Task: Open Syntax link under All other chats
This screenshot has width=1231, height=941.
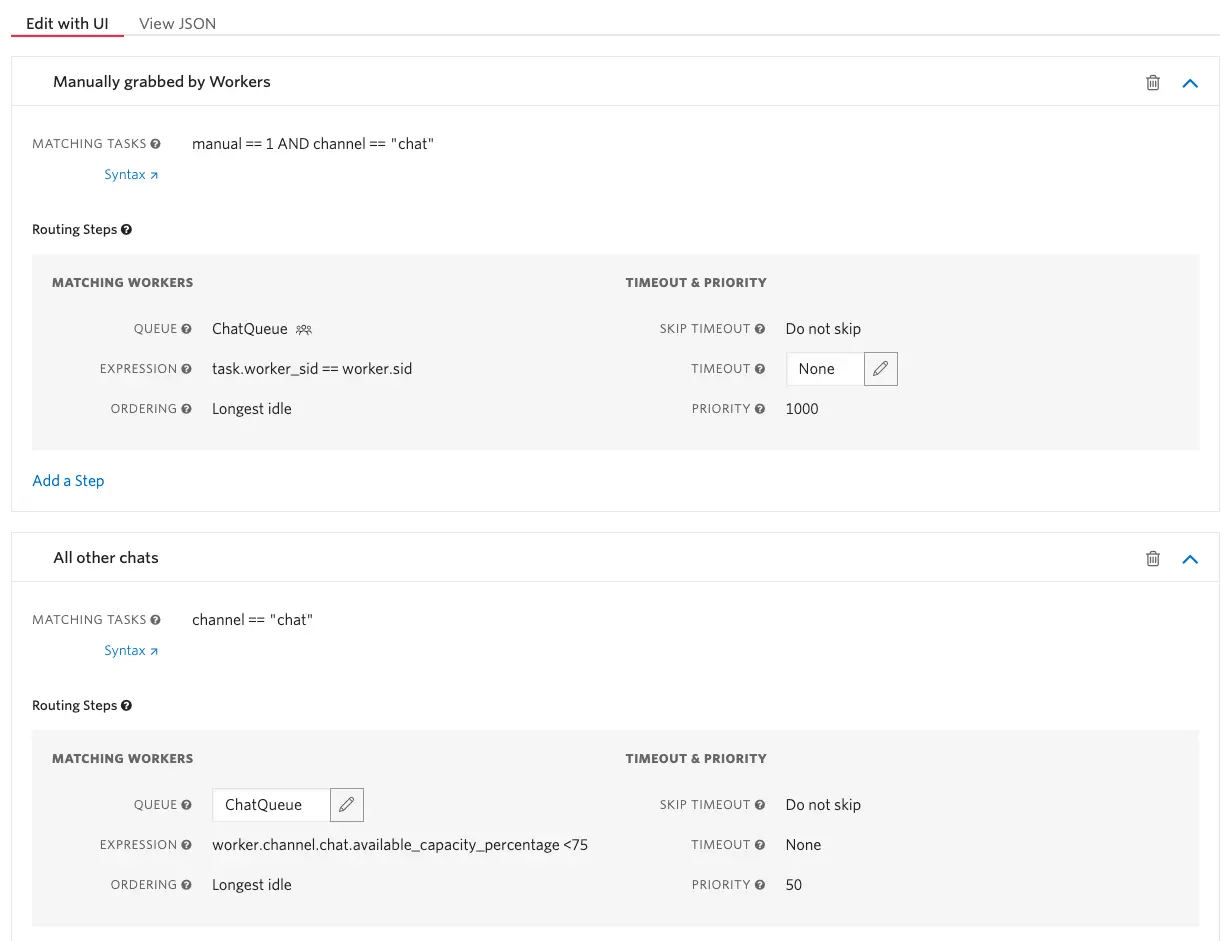Action: click(131, 651)
